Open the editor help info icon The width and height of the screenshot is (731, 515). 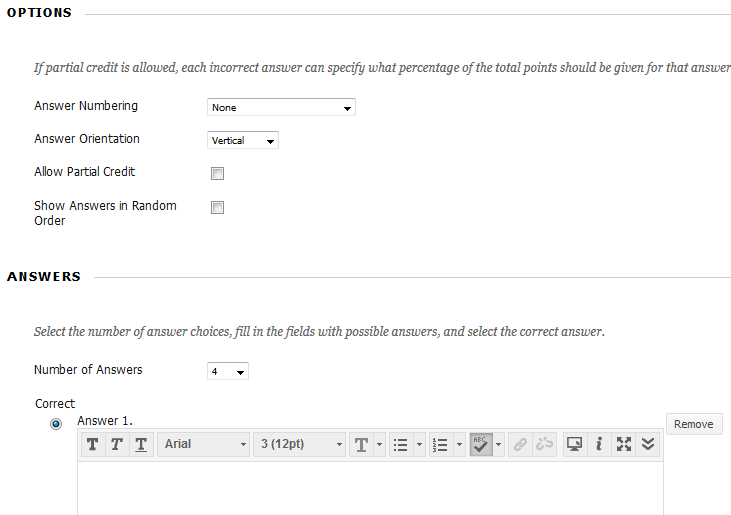599,444
